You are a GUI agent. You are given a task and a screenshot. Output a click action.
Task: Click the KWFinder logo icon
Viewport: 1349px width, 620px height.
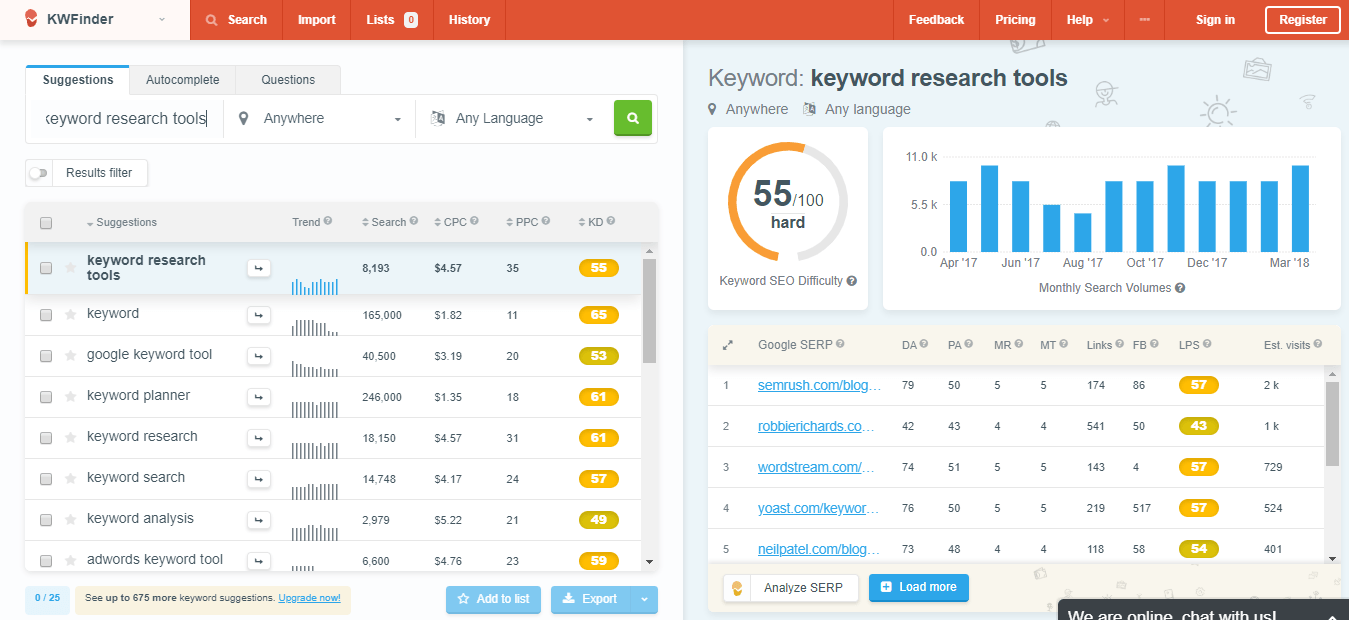[32, 19]
